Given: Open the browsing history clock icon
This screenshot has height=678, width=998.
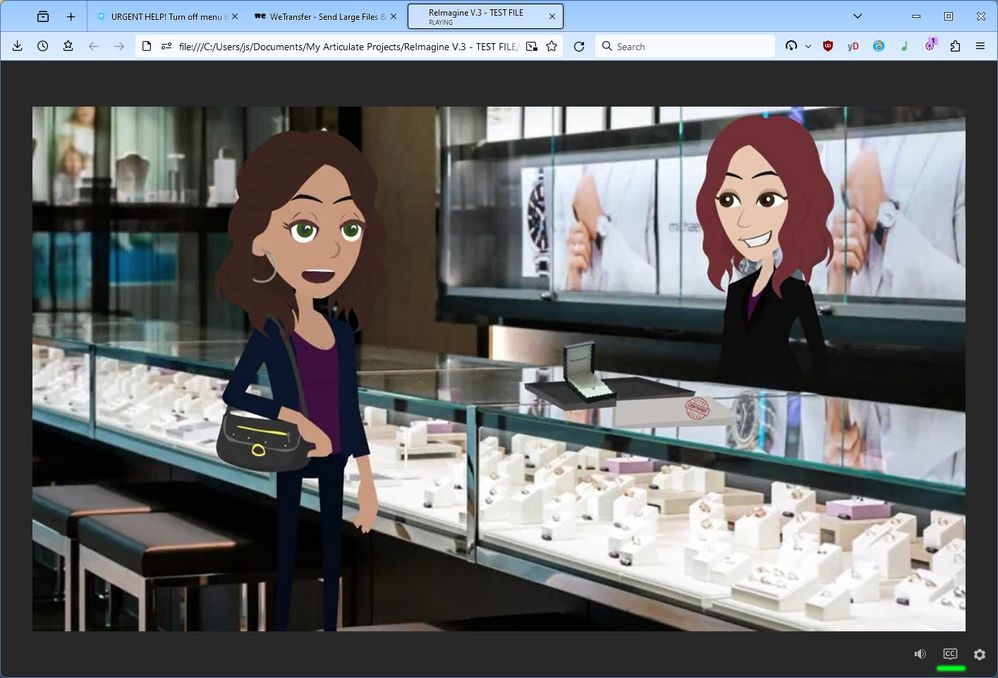Looking at the screenshot, I should click(43, 46).
